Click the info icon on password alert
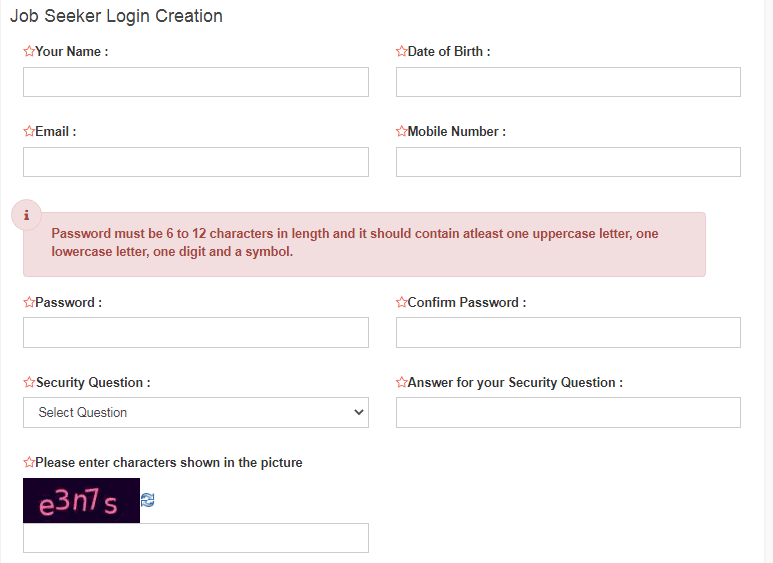The width and height of the screenshot is (773, 563). click(26, 215)
